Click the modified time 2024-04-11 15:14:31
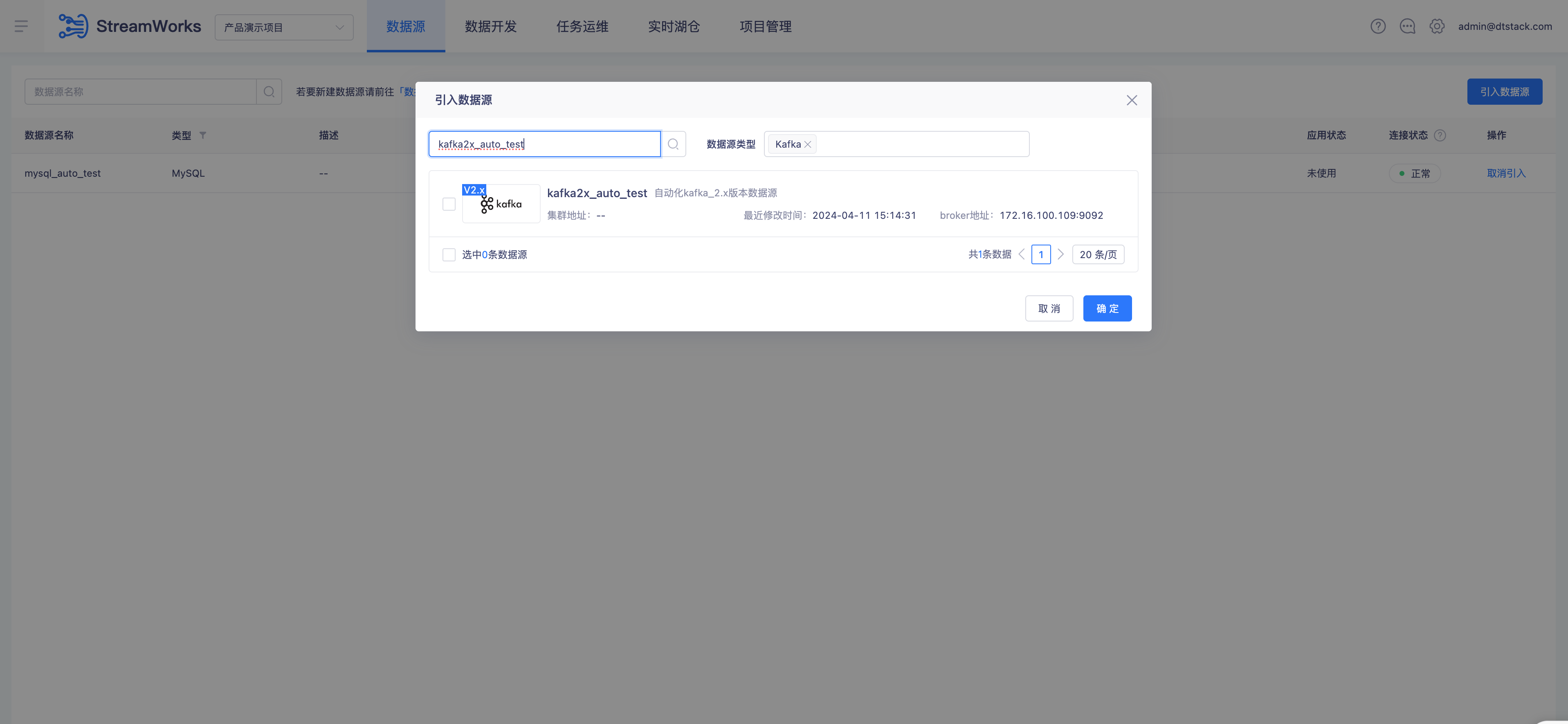The image size is (1568, 724). tap(864, 216)
